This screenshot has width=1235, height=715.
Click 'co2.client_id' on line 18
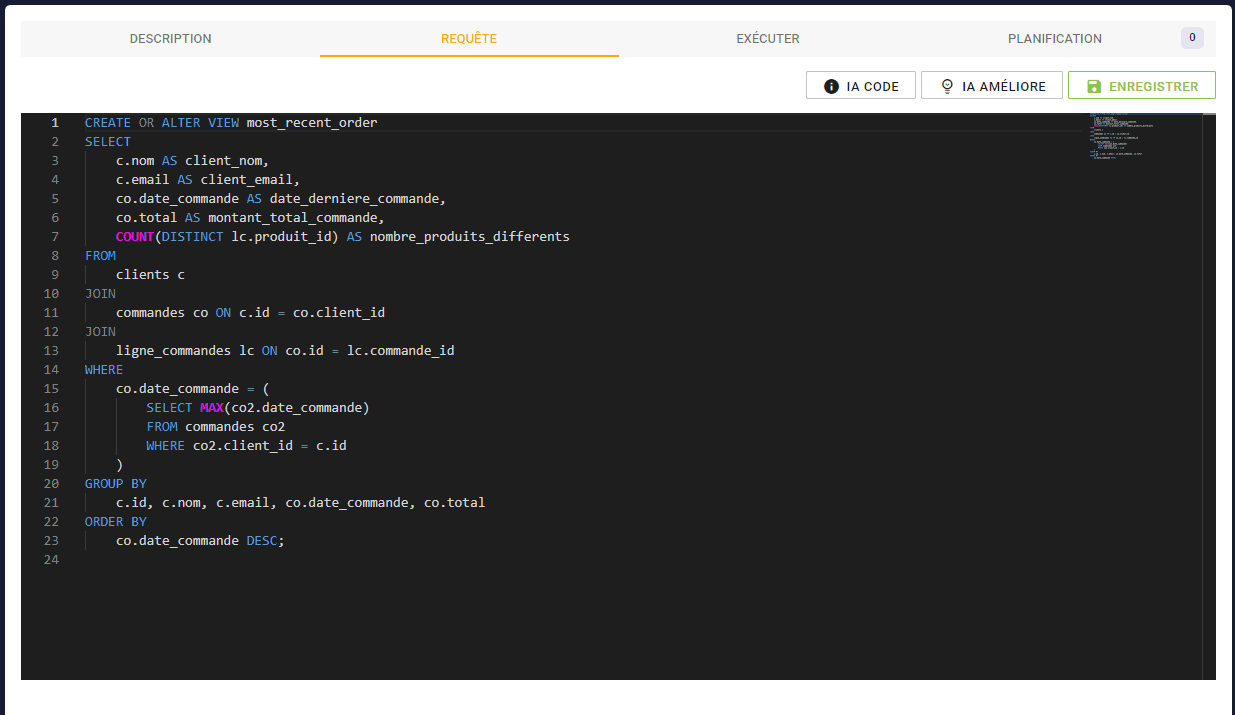243,446
